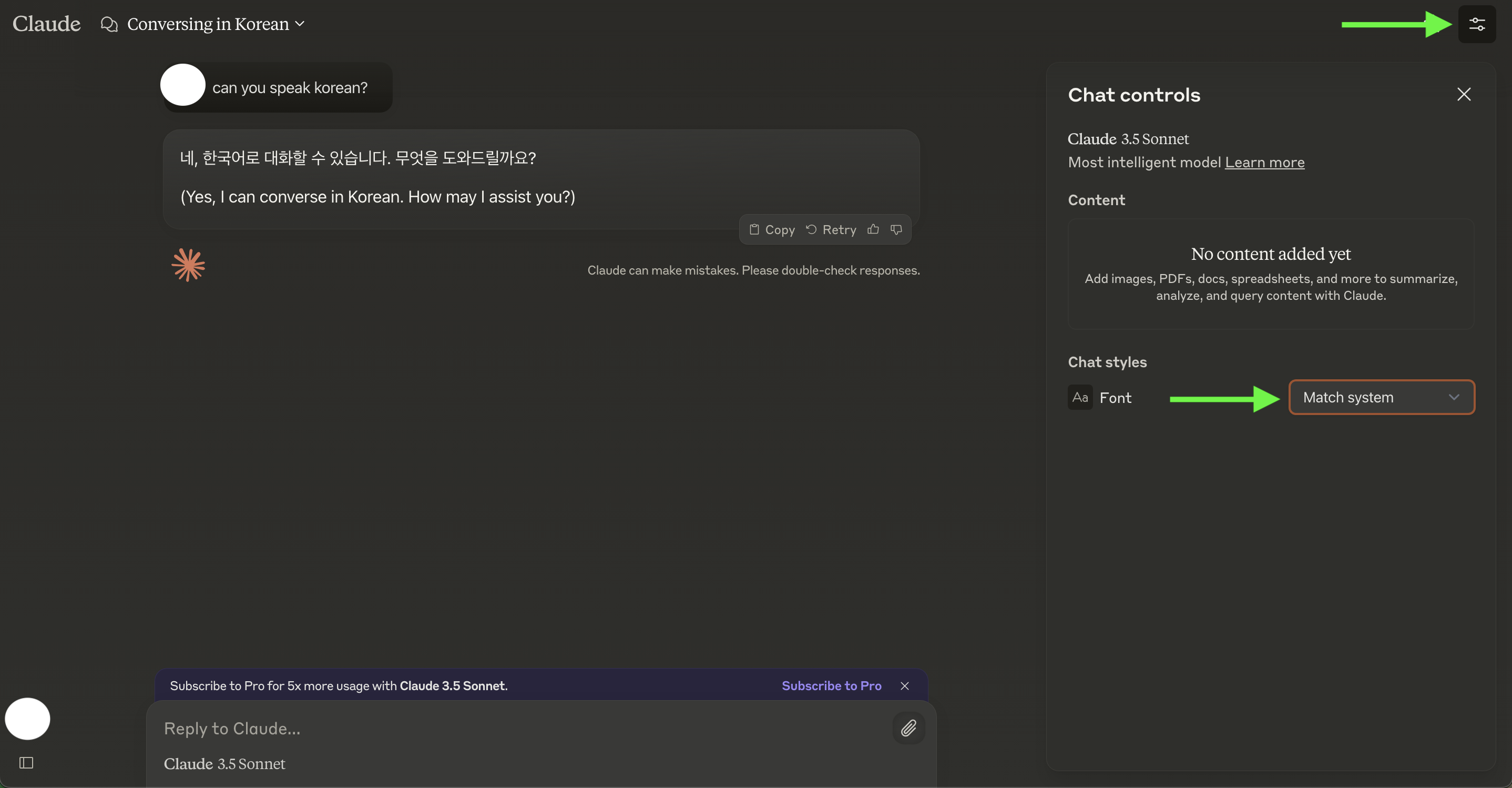The width and height of the screenshot is (1512, 788).
Task: Give thumbs up to the response
Action: click(873, 229)
